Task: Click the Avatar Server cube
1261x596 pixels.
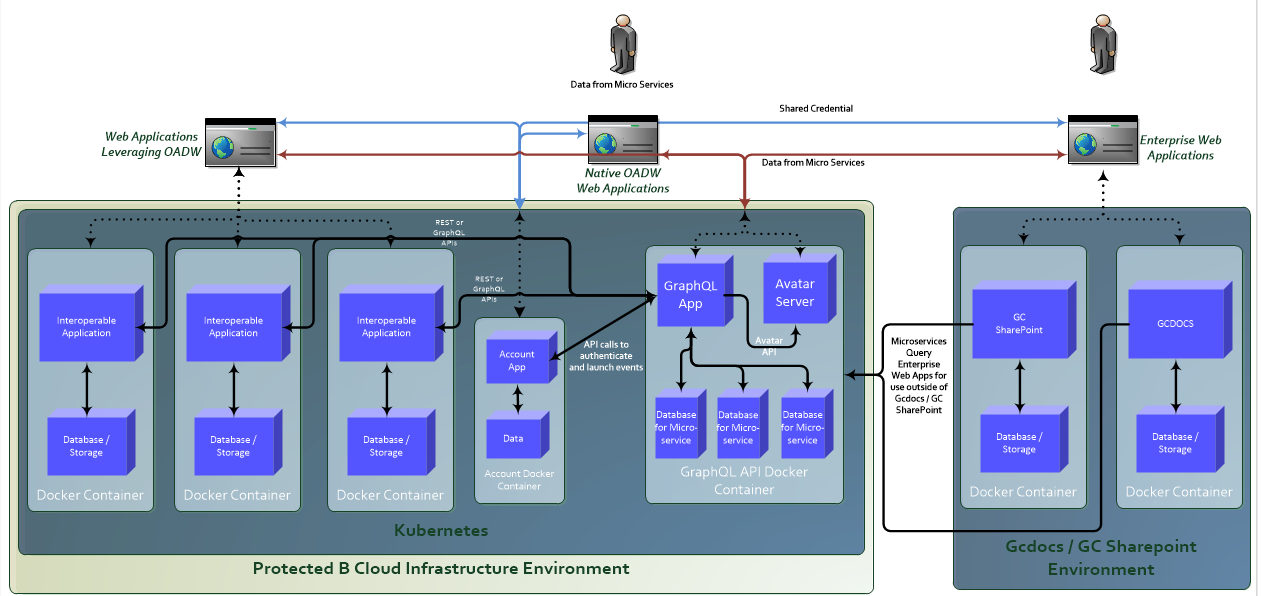Action: [x=798, y=291]
